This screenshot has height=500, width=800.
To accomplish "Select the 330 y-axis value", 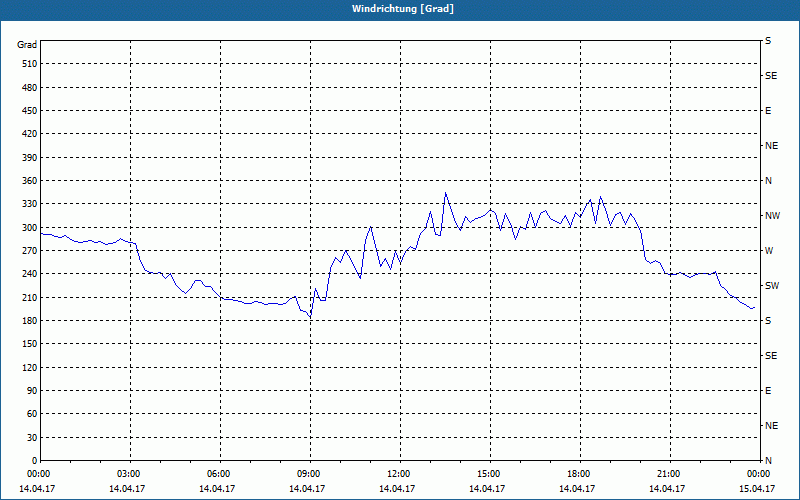I will pos(30,204).
